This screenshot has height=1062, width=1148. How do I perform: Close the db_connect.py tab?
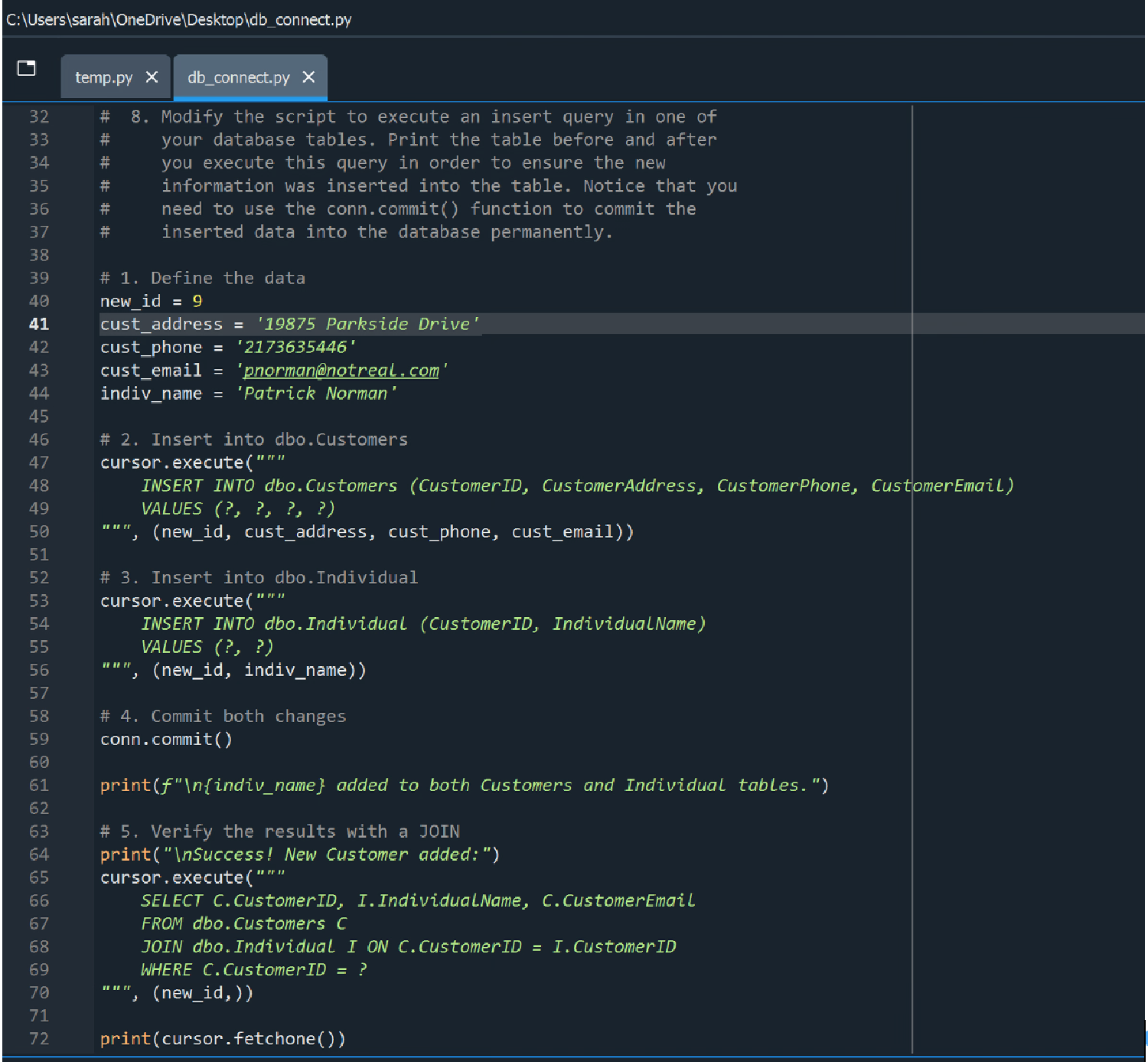pyautogui.click(x=308, y=77)
